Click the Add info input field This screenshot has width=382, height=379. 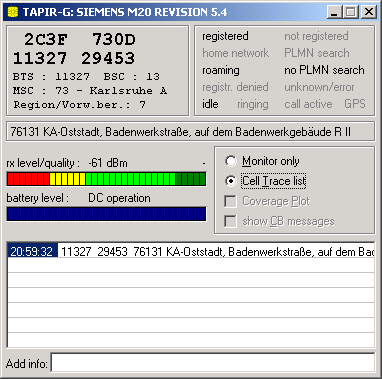(213, 363)
